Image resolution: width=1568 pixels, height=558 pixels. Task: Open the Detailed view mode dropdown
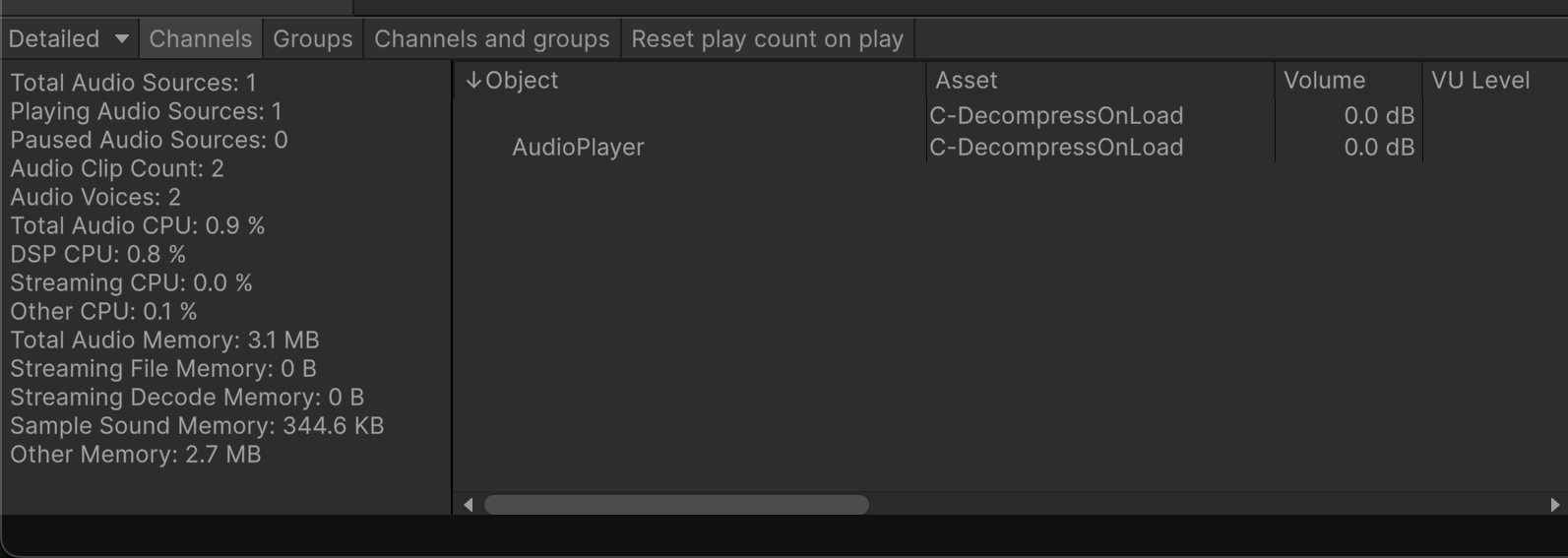click(x=68, y=39)
